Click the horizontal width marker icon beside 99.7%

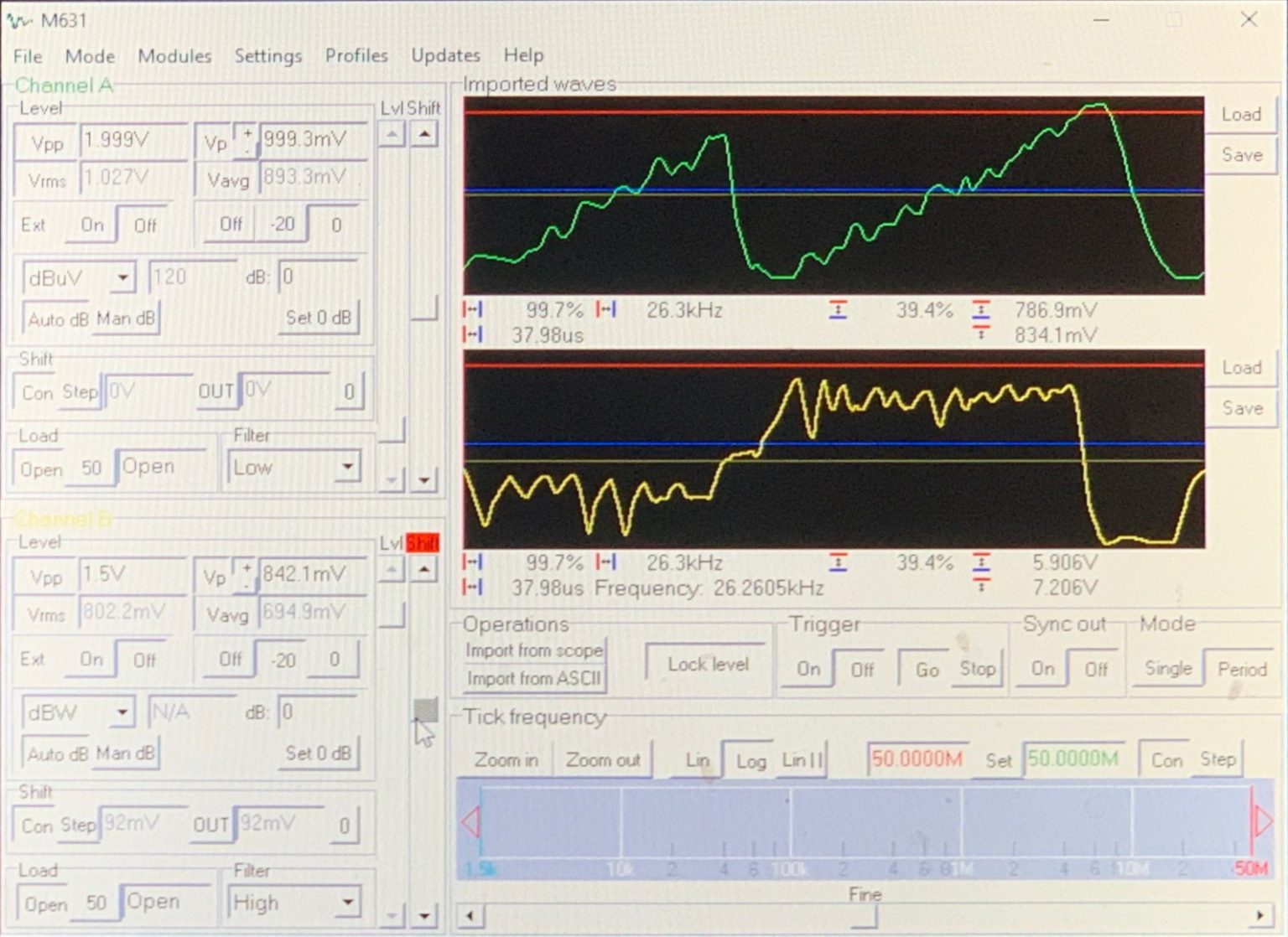point(474,309)
